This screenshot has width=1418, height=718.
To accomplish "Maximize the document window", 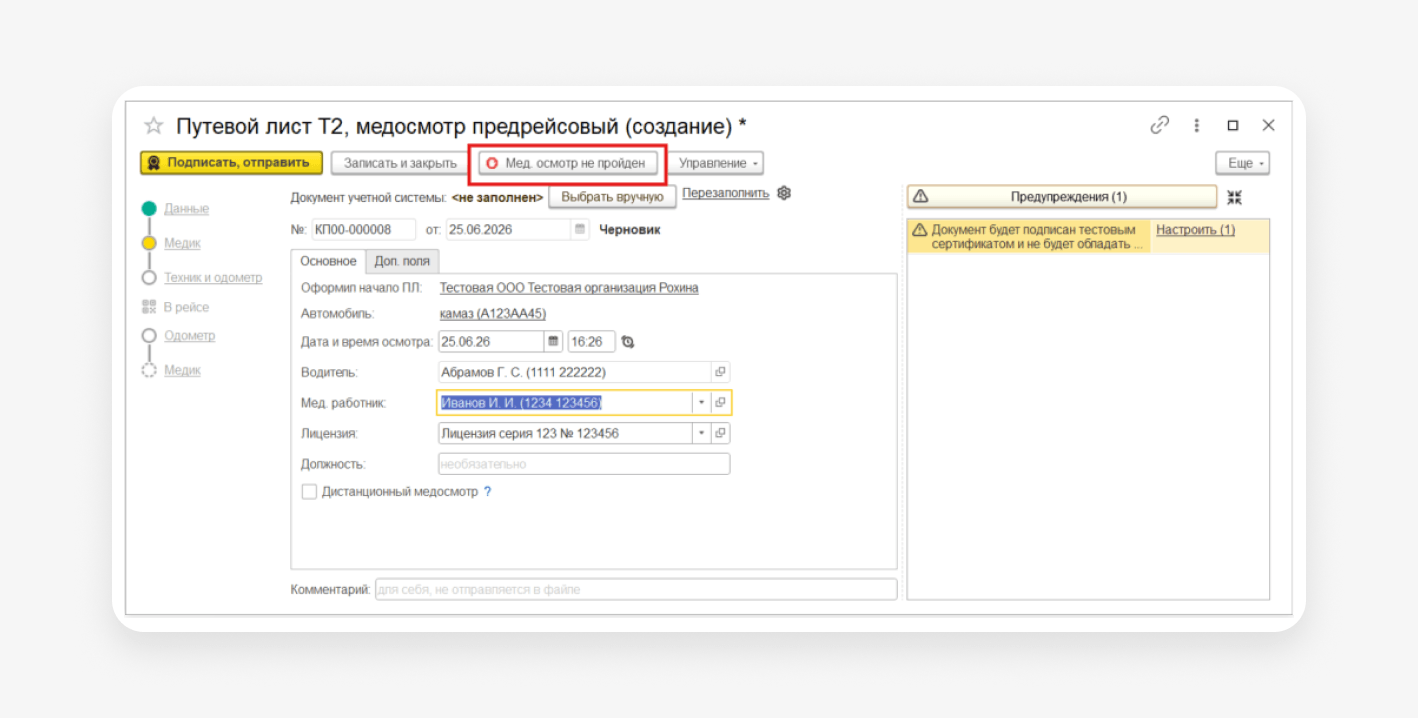I will [x=1232, y=125].
